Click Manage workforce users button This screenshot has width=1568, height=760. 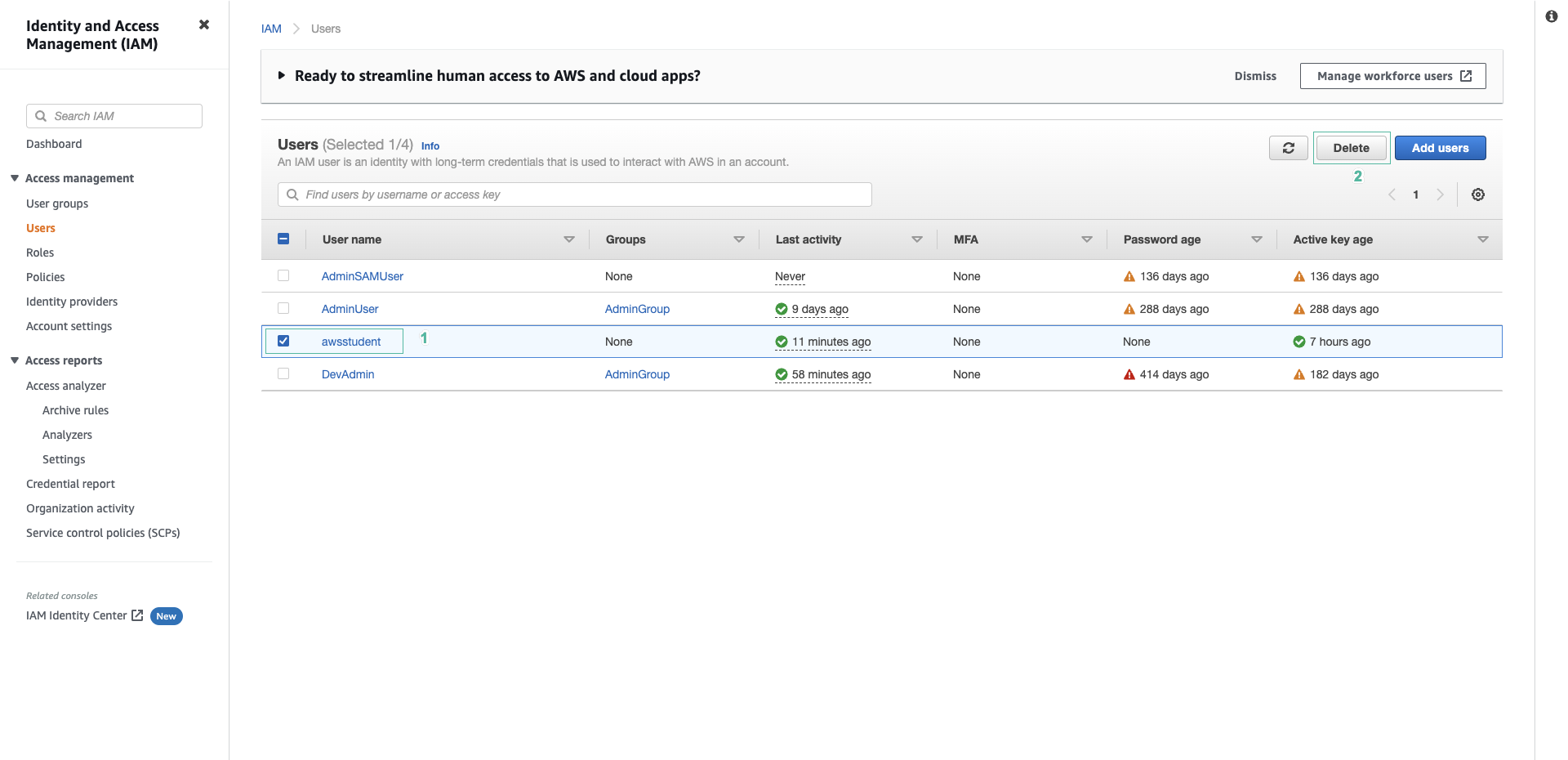(x=1393, y=76)
